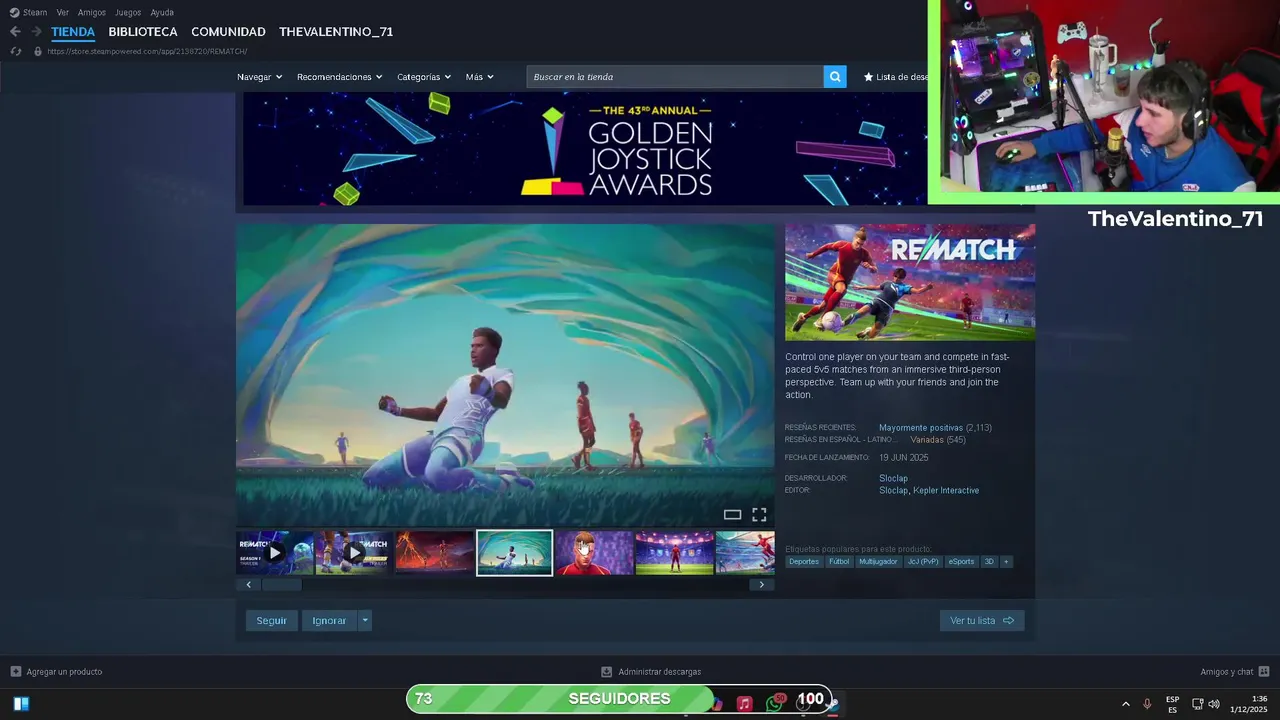1280x720 pixels.
Task: Open the THEVALENTINO_71 profile tab
Action: click(x=336, y=32)
